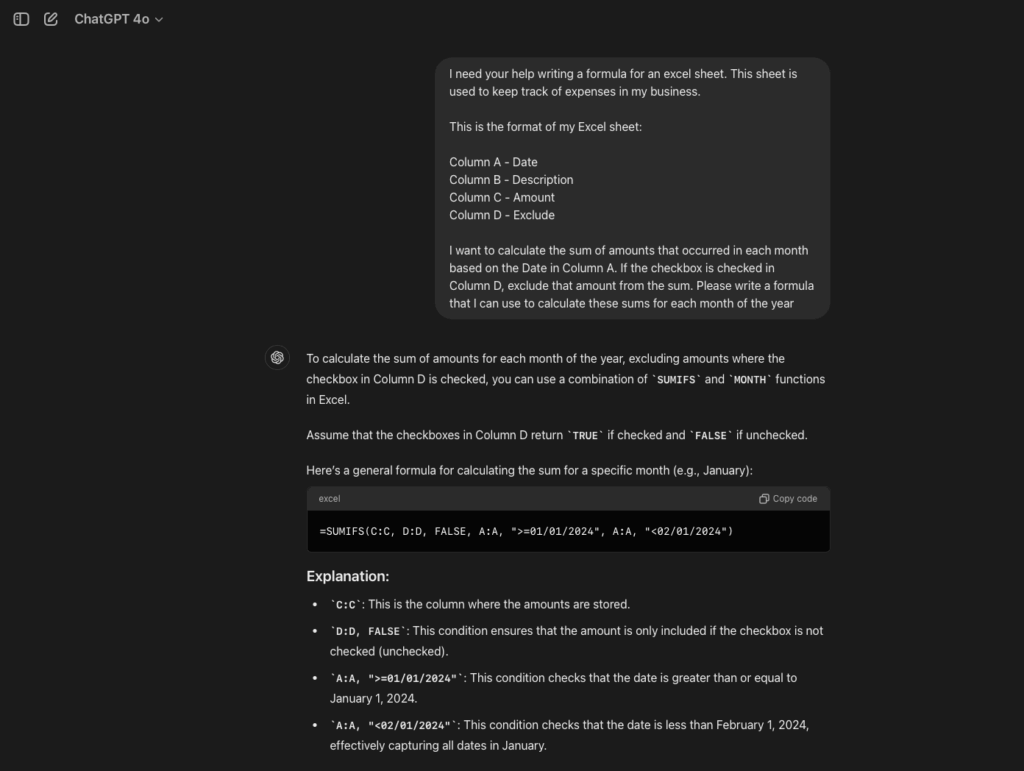This screenshot has width=1024, height=771.
Task: Click the inline MONTH code term
Action: 750,380
